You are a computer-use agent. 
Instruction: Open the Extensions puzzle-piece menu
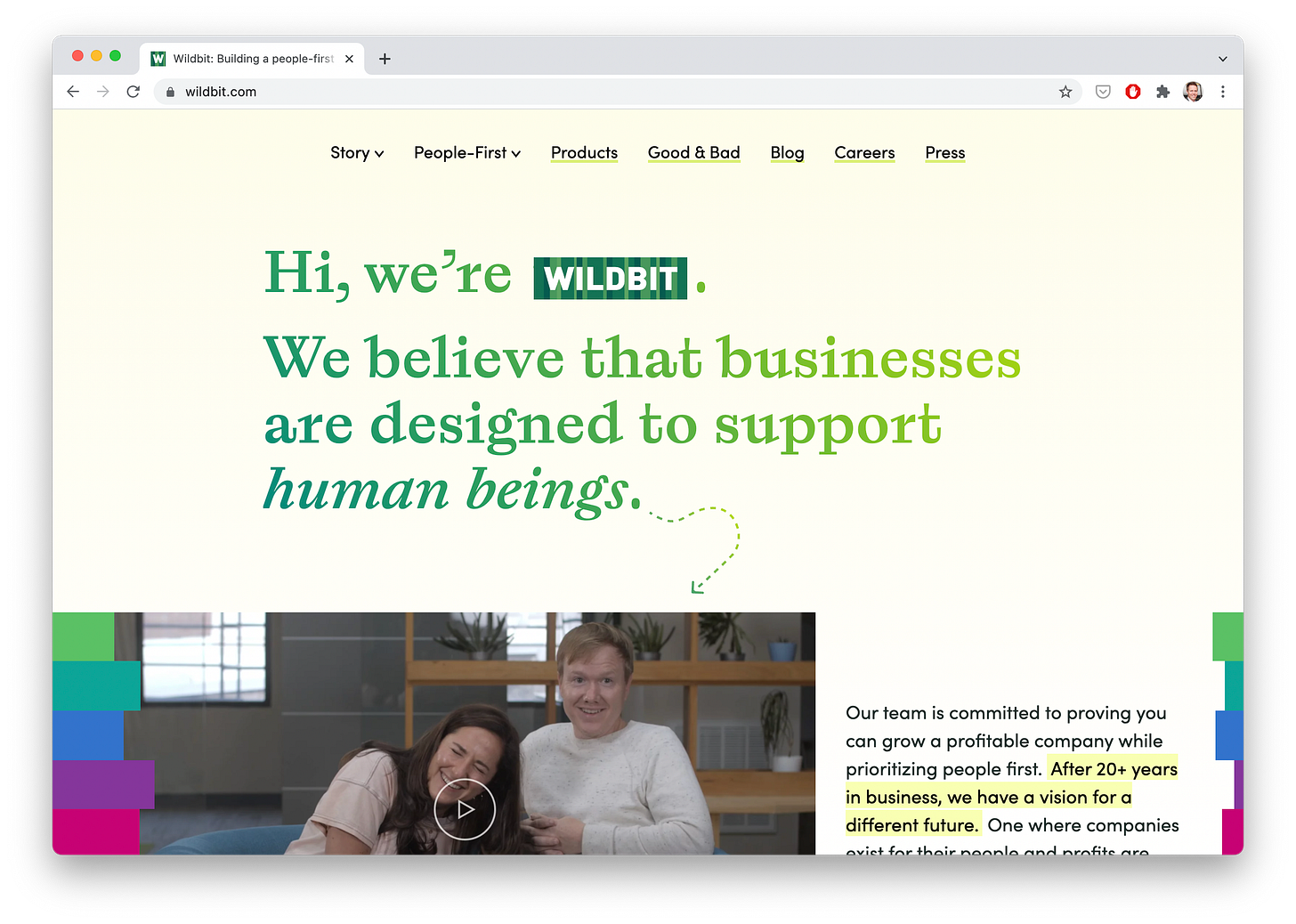click(1162, 92)
